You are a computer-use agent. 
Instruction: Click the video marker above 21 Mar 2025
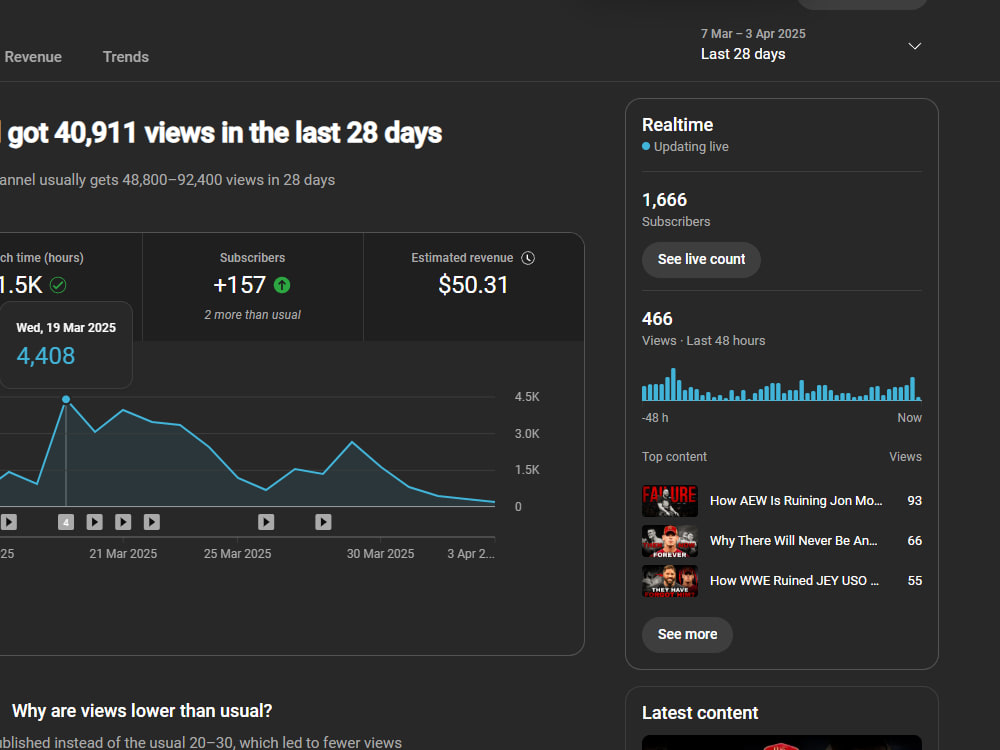click(x=123, y=522)
